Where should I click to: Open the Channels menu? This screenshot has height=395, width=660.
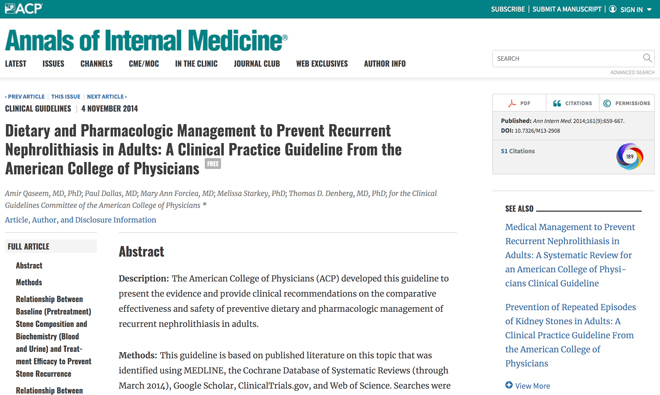click(96, 64)
